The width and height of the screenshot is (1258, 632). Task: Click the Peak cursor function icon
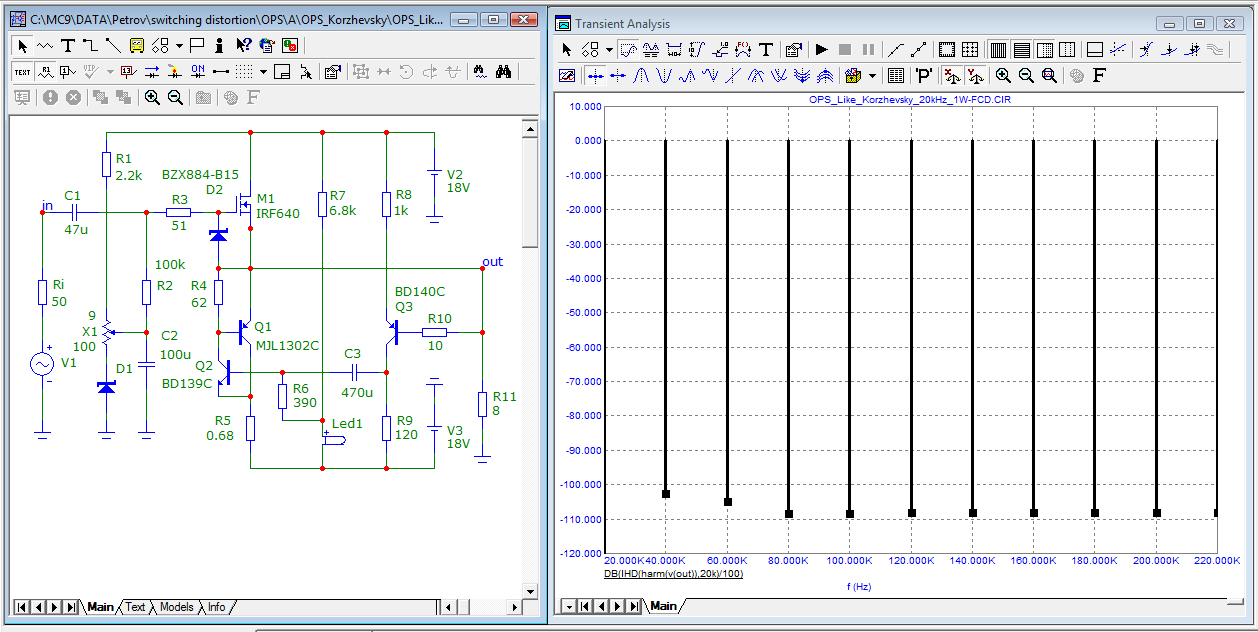[640, 75]
